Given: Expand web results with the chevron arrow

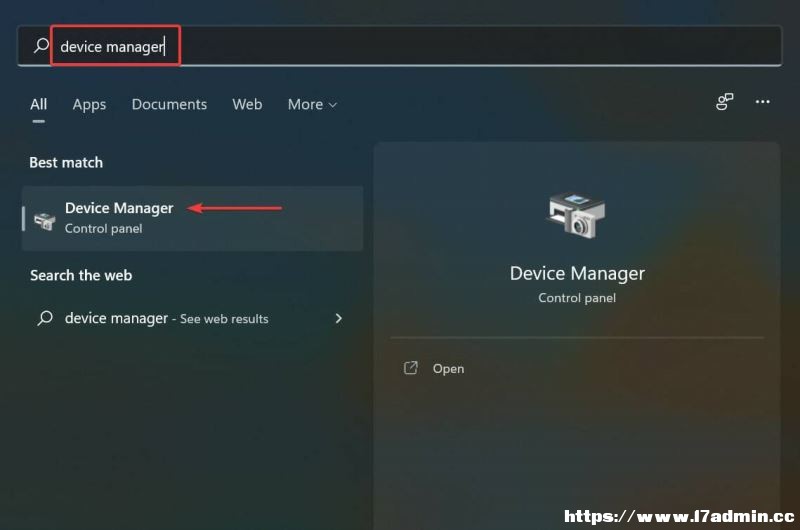Looking at the screenshot, I should [x=338, y=318].
